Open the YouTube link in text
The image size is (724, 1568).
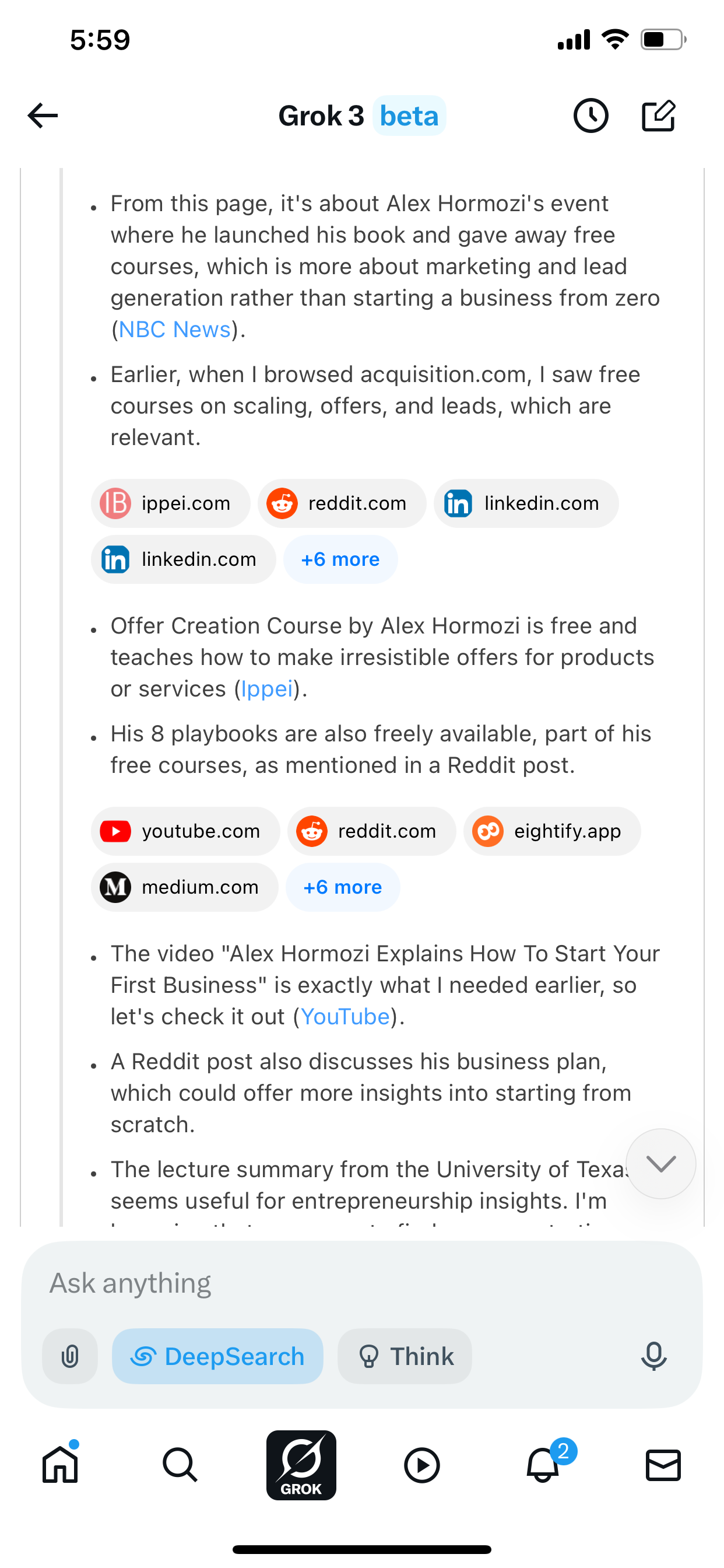coord(345,1017)
